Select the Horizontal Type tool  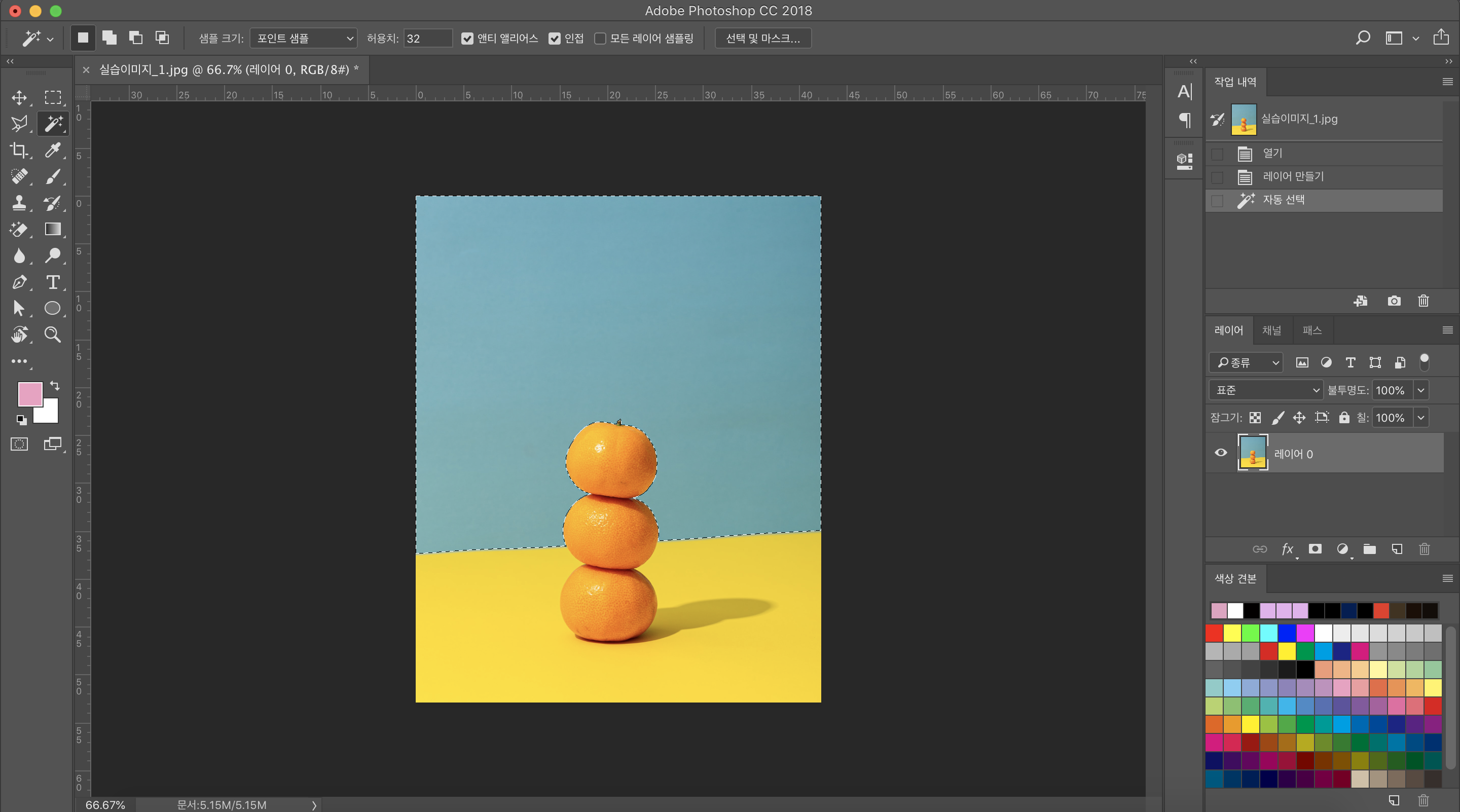click(x=53, y=282)
